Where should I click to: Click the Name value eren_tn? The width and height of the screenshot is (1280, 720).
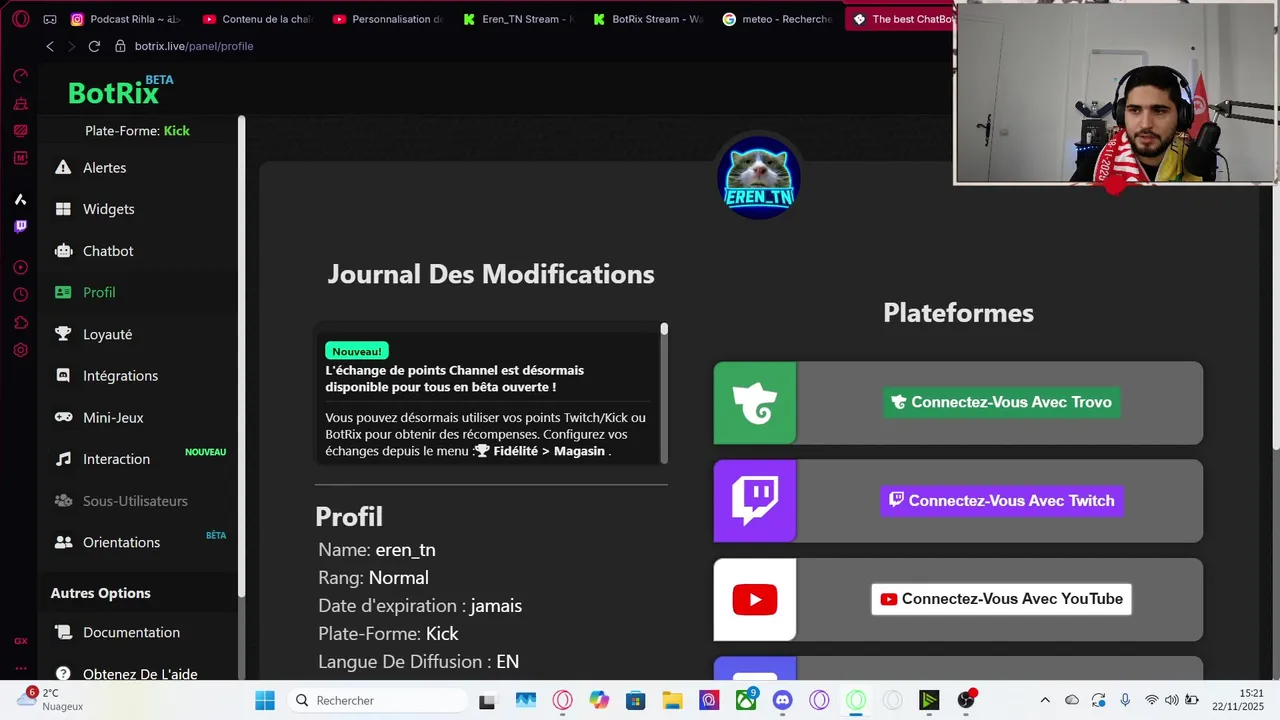pyautogui.click(x=405, y=550)
